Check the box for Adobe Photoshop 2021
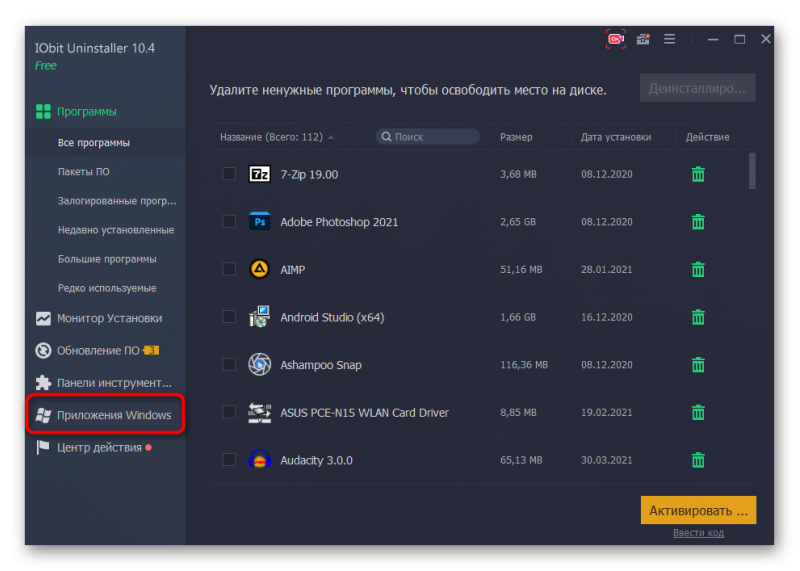This screenshot has height=571, width=800. tap(229, 221)
